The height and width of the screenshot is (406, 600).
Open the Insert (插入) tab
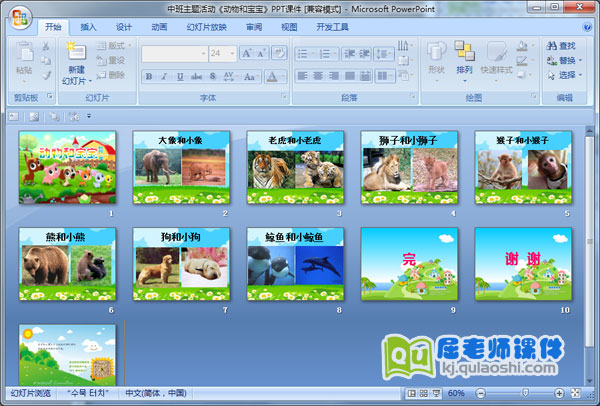tap(89, 27)
